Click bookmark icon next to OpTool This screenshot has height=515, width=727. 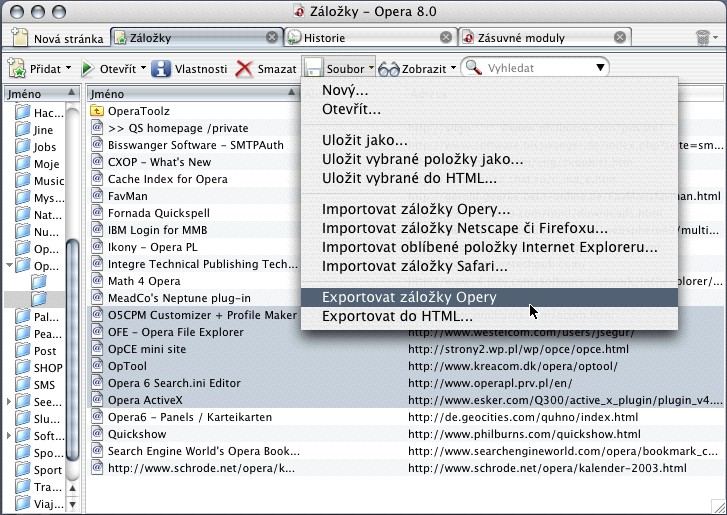click(x=97, y=366)
